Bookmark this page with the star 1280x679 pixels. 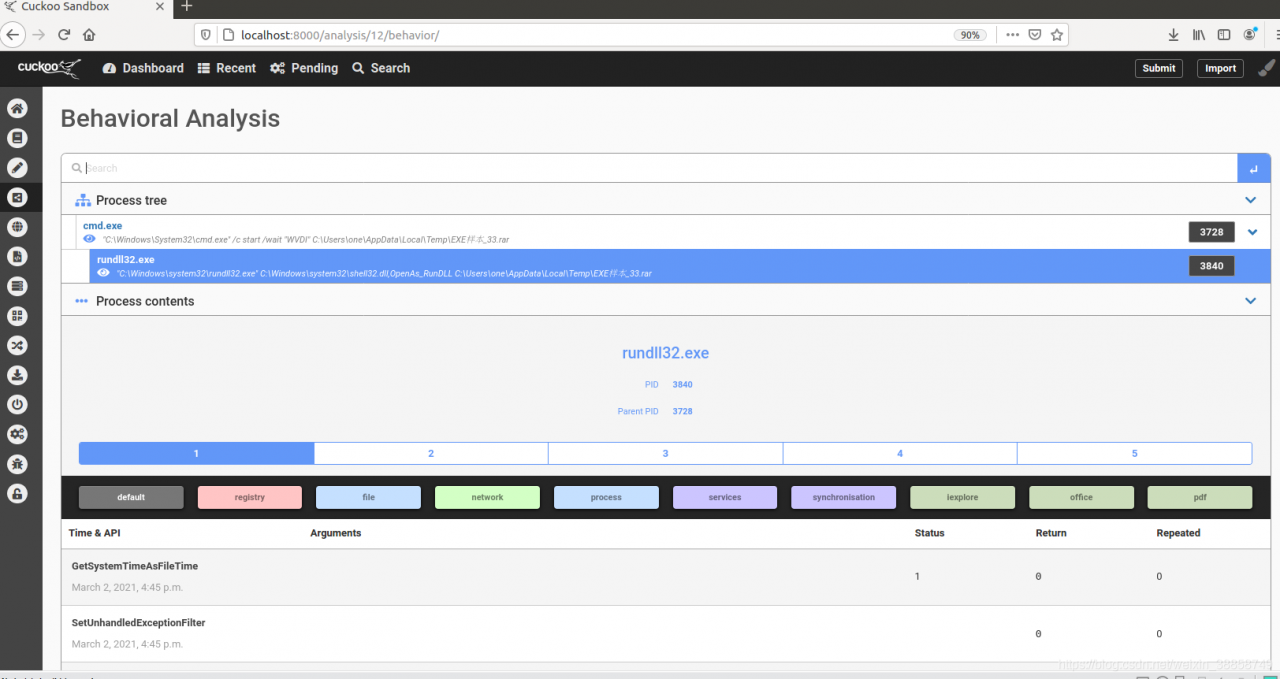[1057, 34]
